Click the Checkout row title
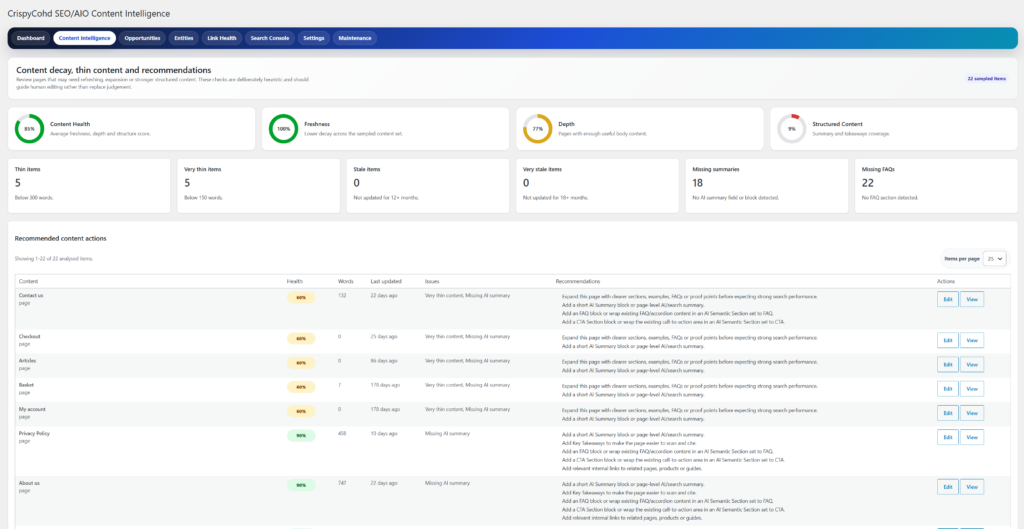 click(29, 336)
